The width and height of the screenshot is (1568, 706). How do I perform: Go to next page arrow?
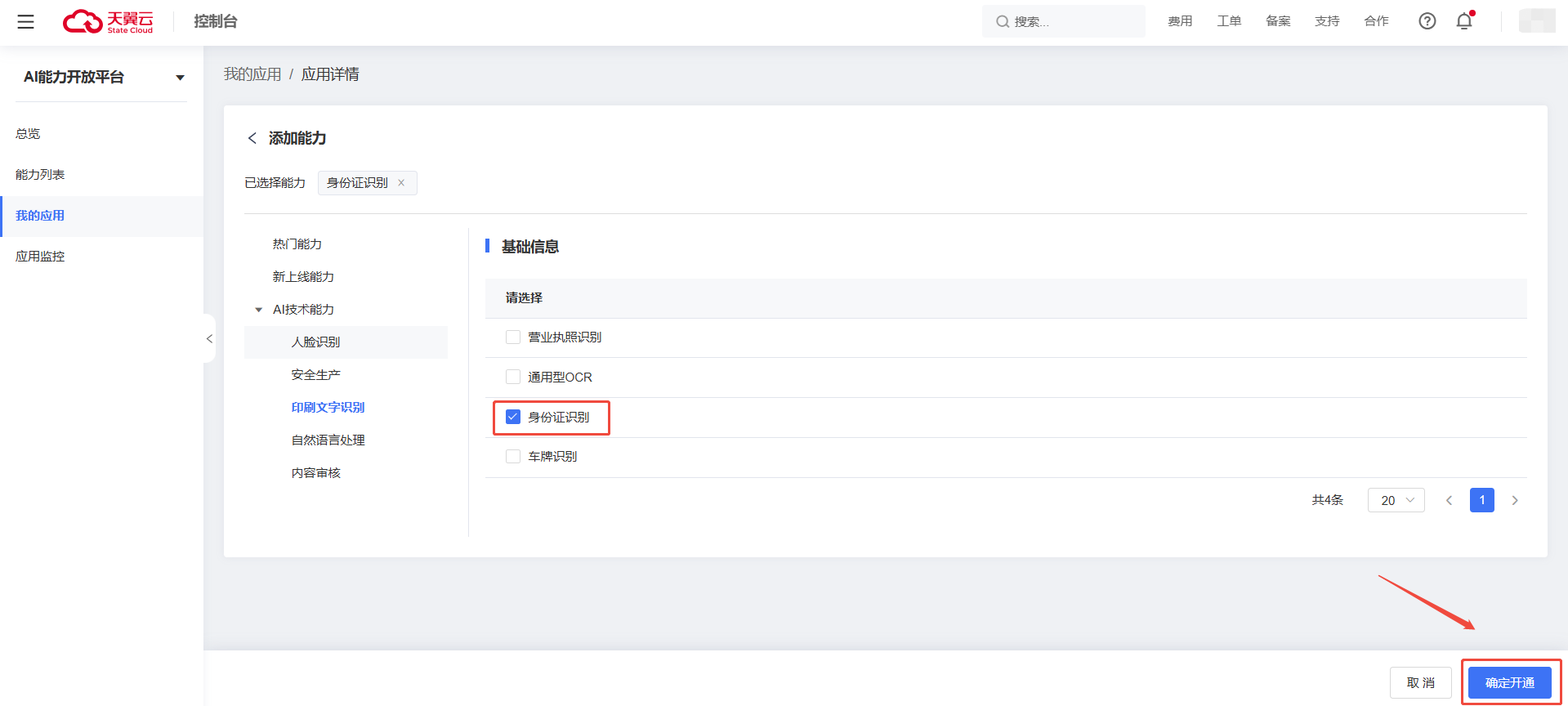[1515, 500]
